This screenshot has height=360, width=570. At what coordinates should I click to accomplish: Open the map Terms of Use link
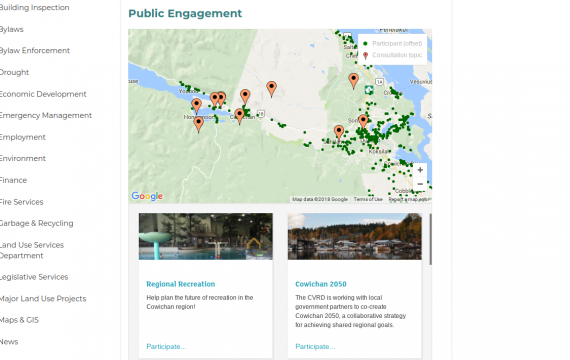point(368,199)
